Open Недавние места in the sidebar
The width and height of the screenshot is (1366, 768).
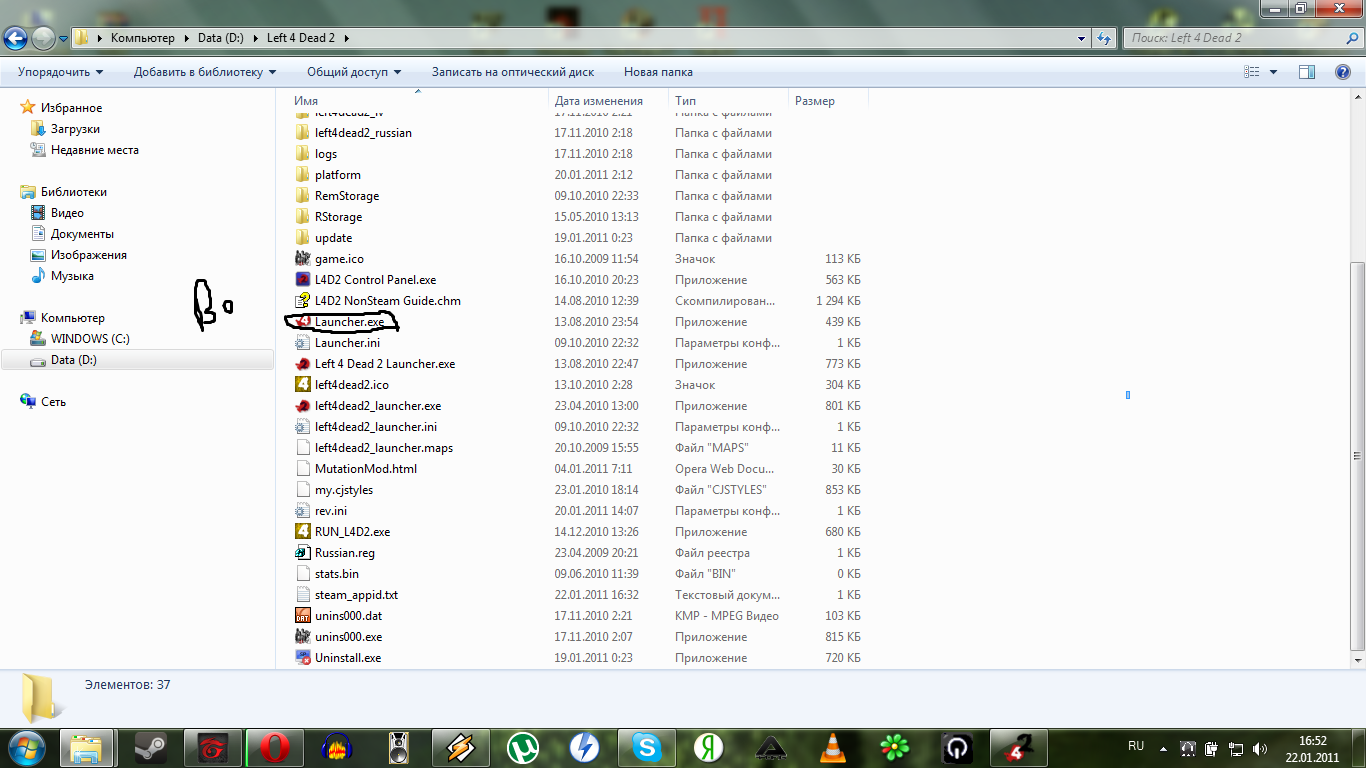click(x=95, y=150)
